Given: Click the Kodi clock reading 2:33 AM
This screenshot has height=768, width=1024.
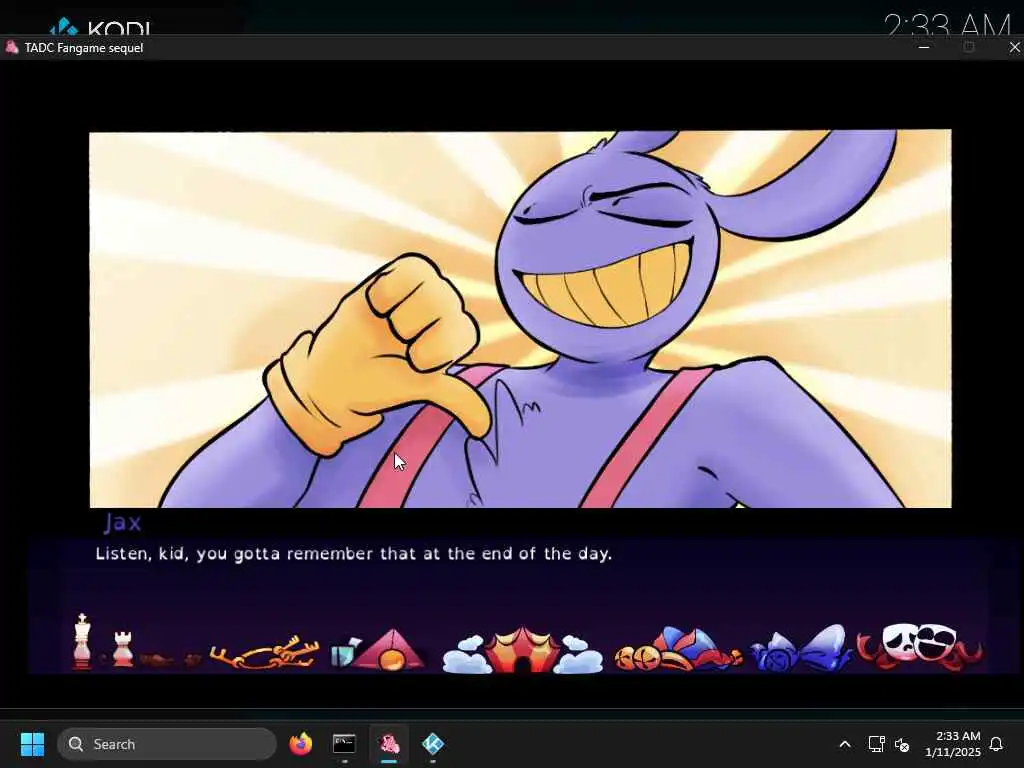Looking at the screenshot, I should pos(947,25).
